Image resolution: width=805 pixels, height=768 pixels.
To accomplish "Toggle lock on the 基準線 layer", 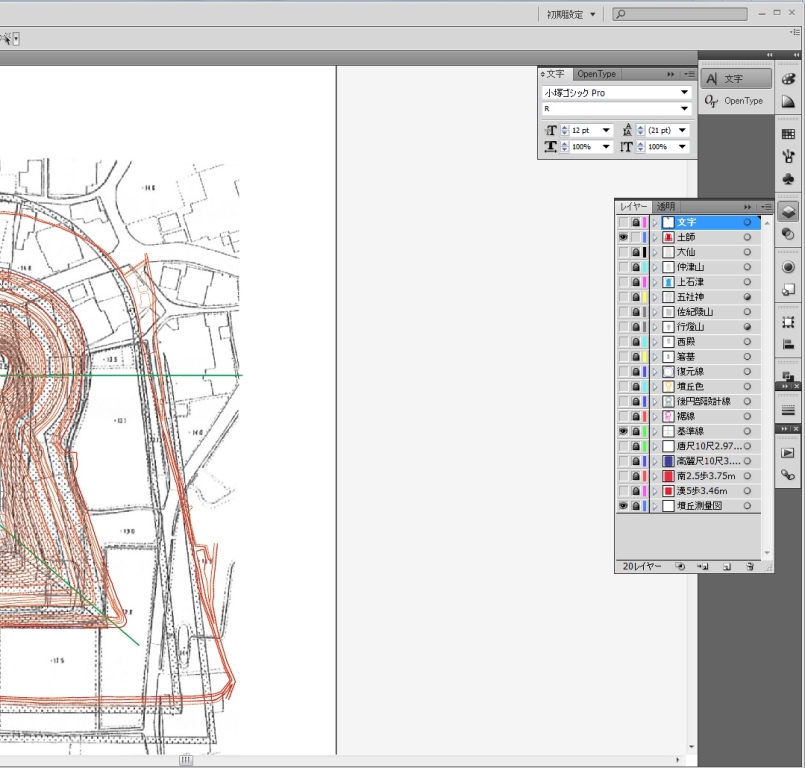I will click(x=635, y=431).
